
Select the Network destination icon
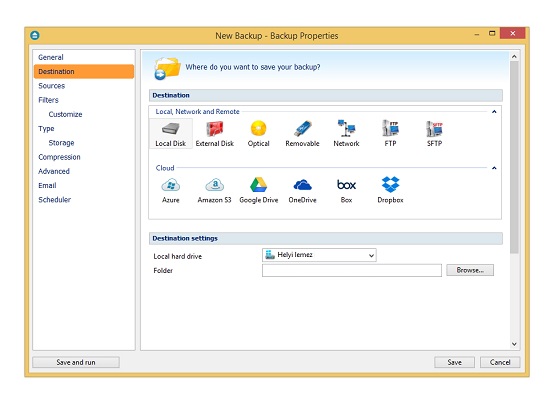346,133
